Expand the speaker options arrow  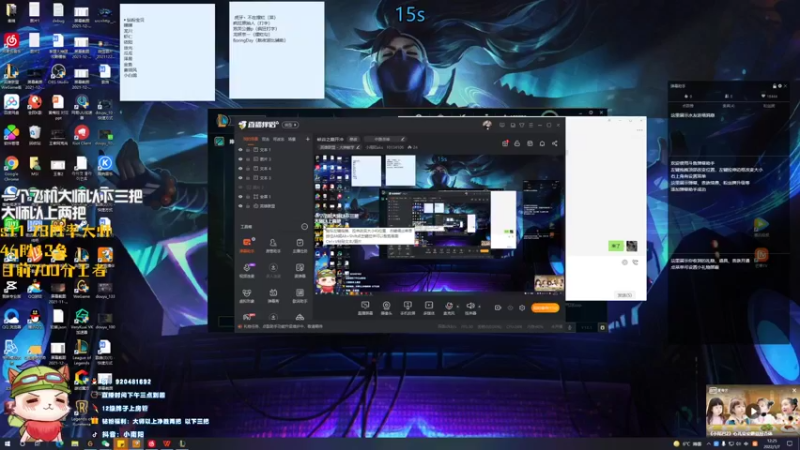tap(479, 306)
